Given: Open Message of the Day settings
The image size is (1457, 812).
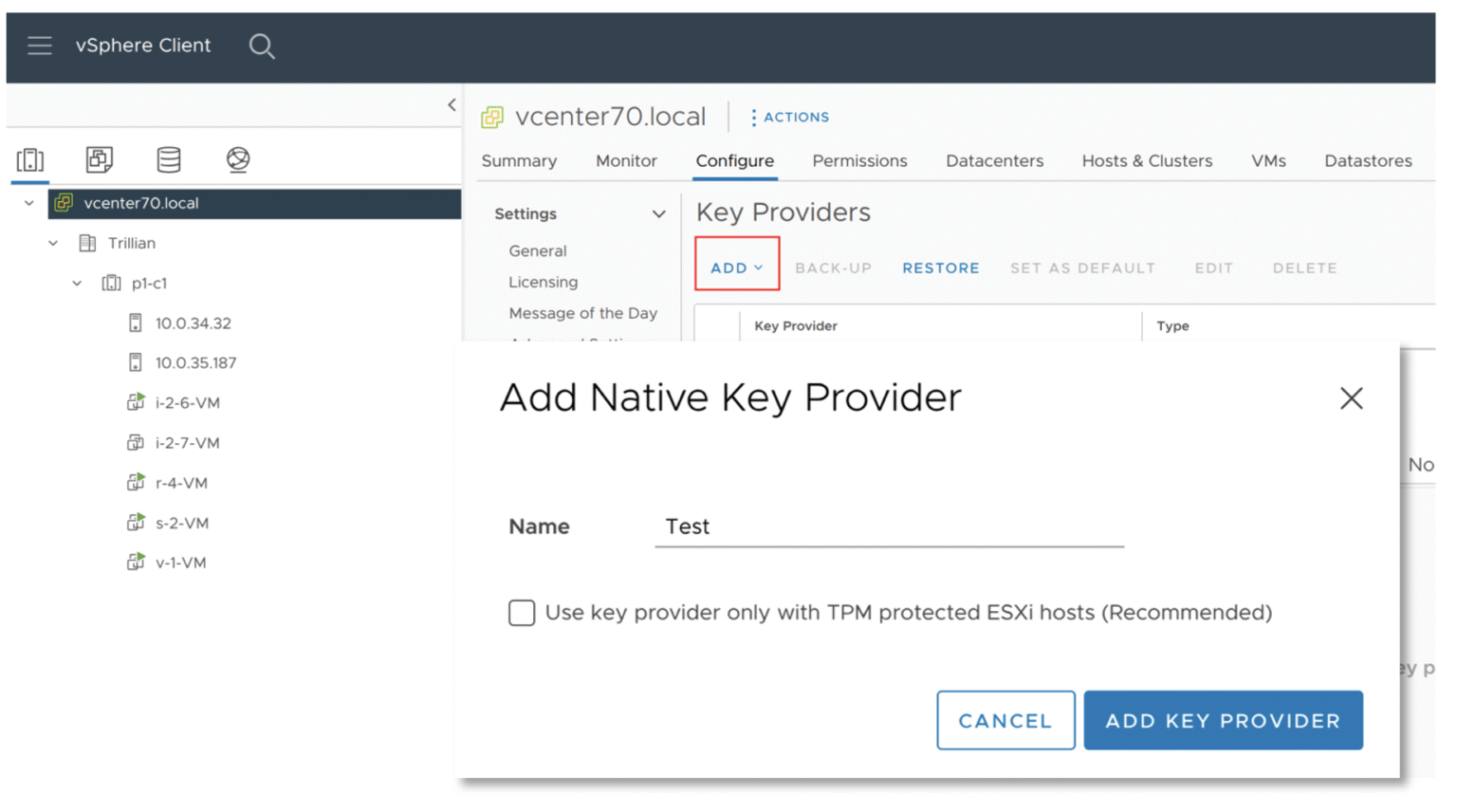Looking at the screenshot, I should point(582,313).
